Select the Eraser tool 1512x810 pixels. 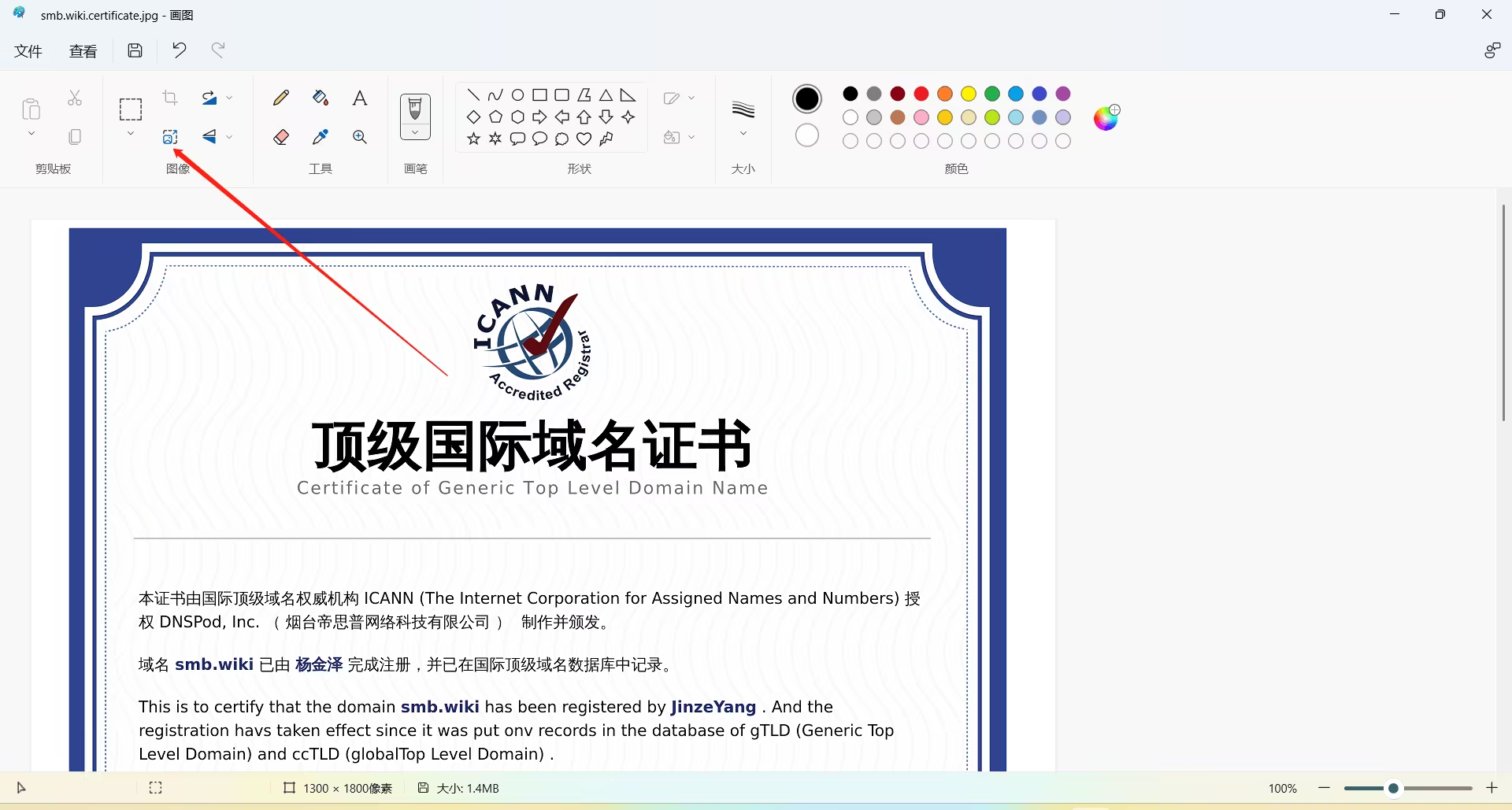280,136
